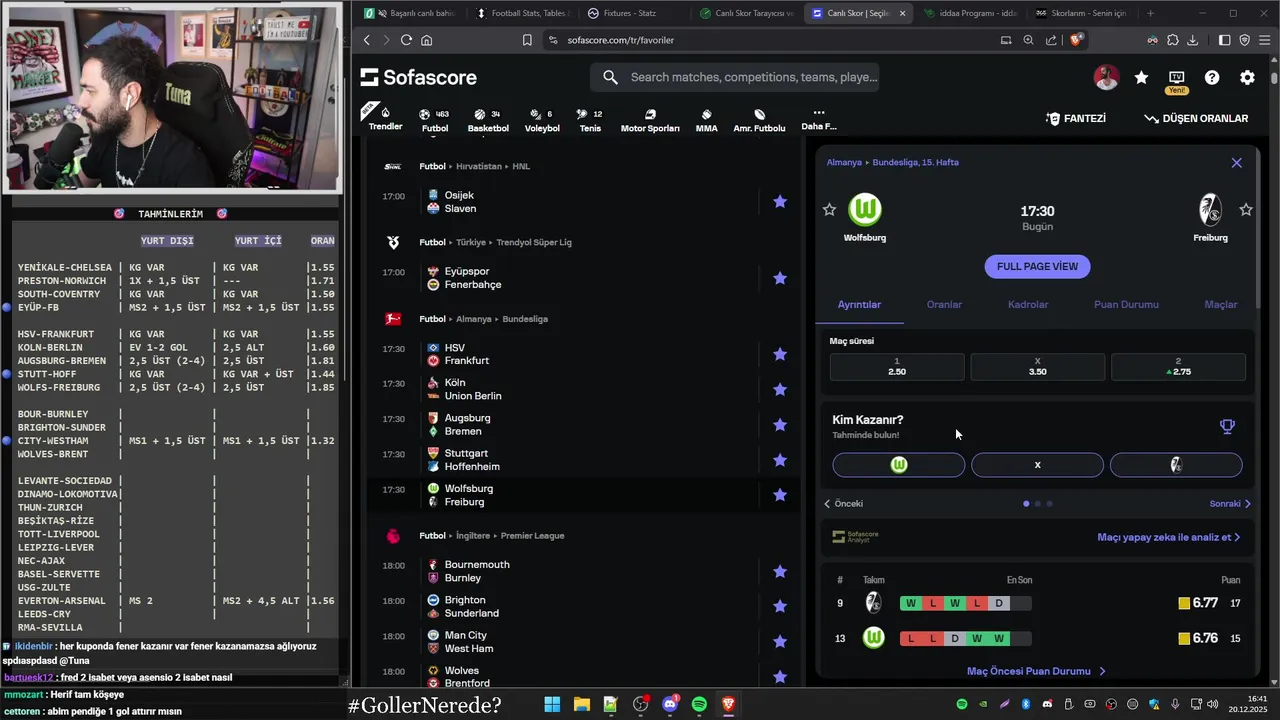Vote draw X in Kim Kazanır
Image resolution: width=1280 pixels, height=720 pixels.
(1037, 465)
